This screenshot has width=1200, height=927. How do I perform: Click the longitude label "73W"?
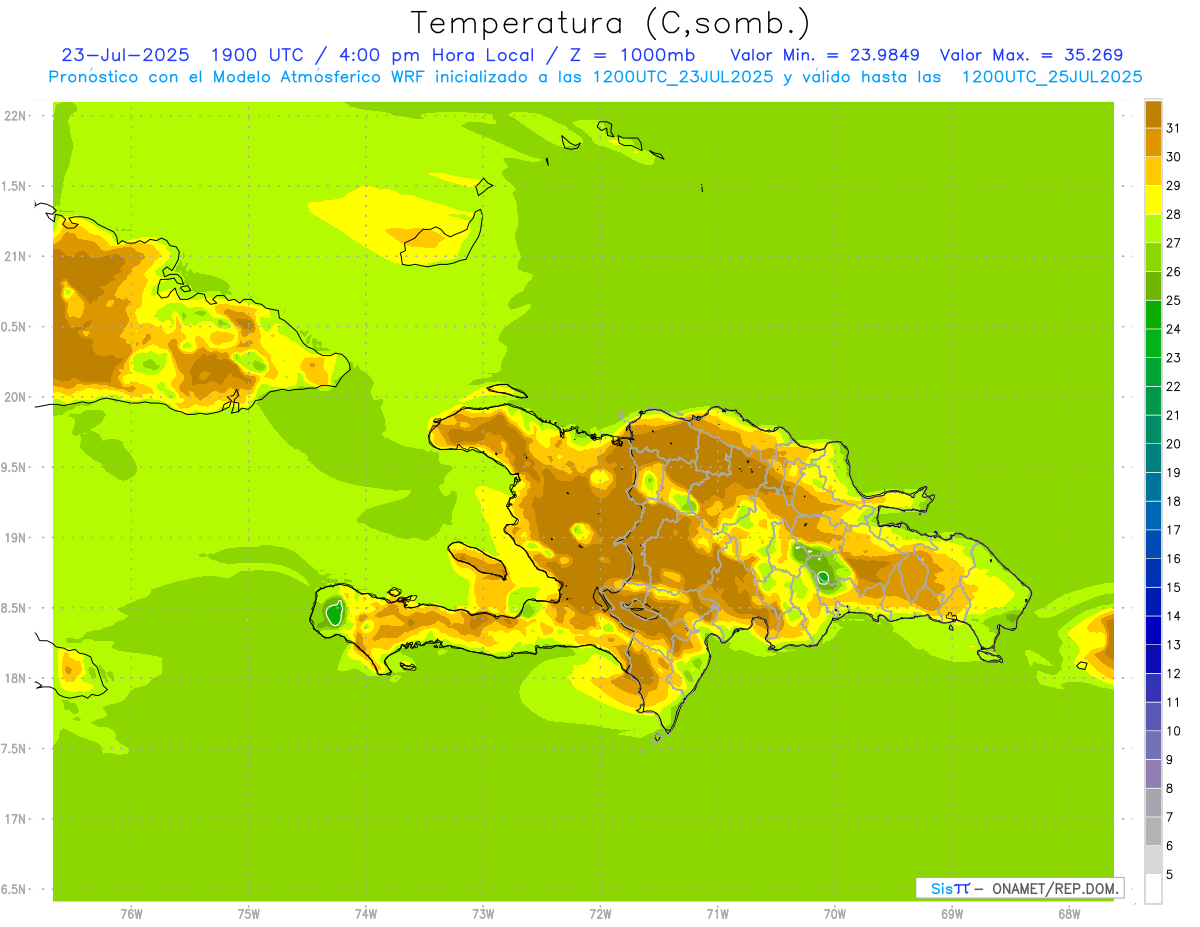pyautogui.click(x=483, y=914)
